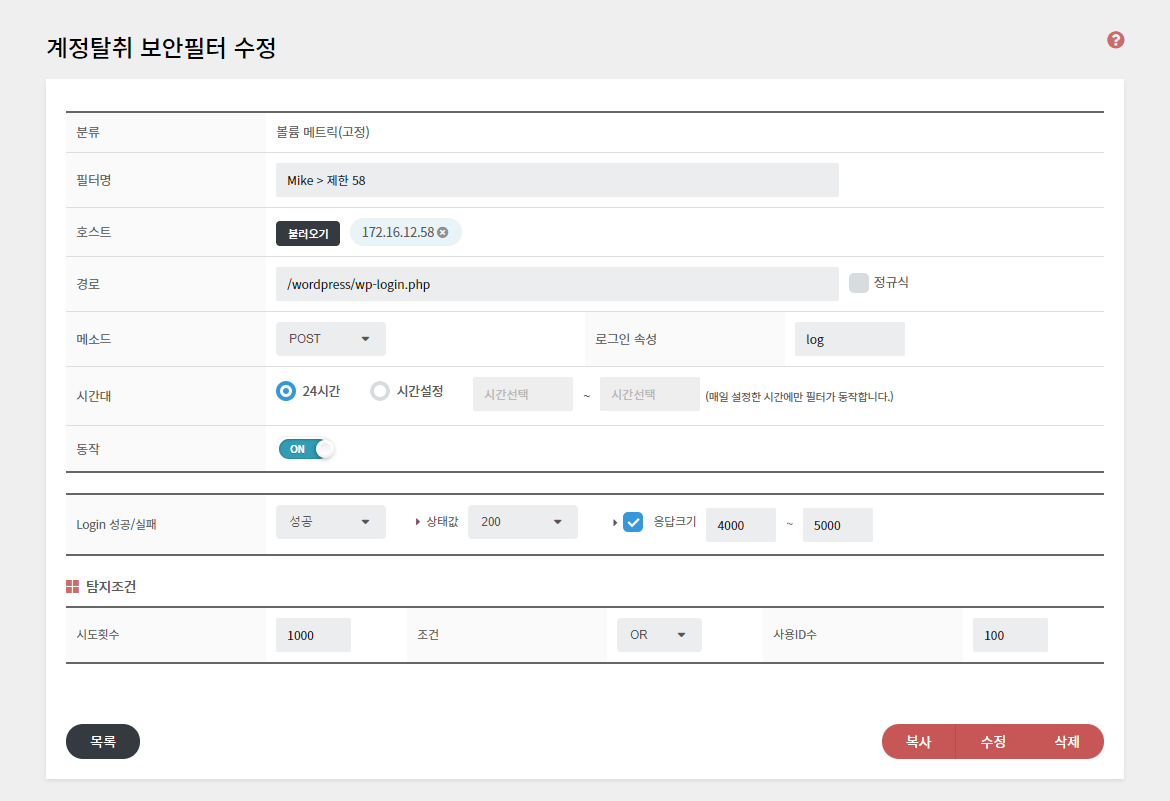Open the 상태값 200 dropdown
Screen dimensions: 1170x801
click(522, 522)
